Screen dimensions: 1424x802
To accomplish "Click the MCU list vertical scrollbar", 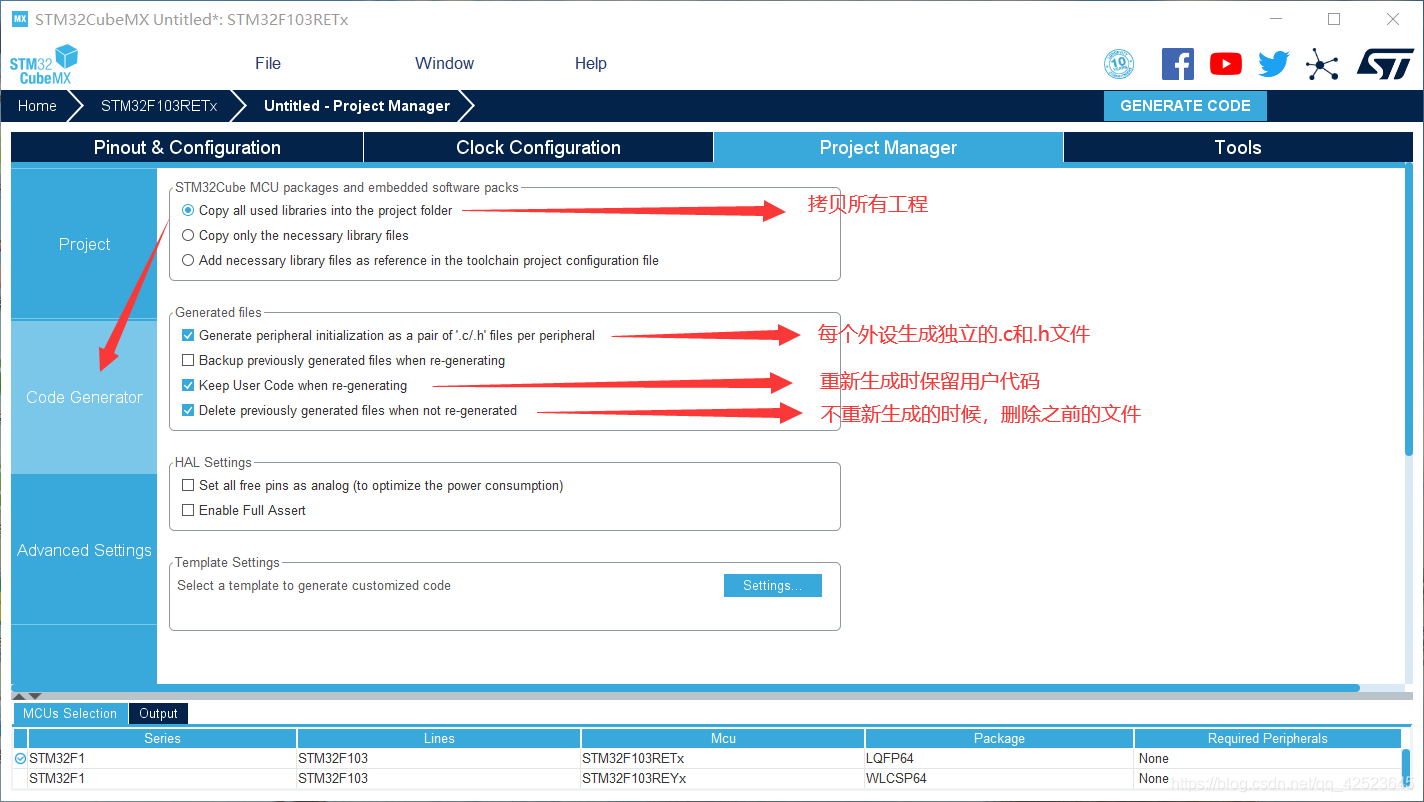I will (1406, 770).
